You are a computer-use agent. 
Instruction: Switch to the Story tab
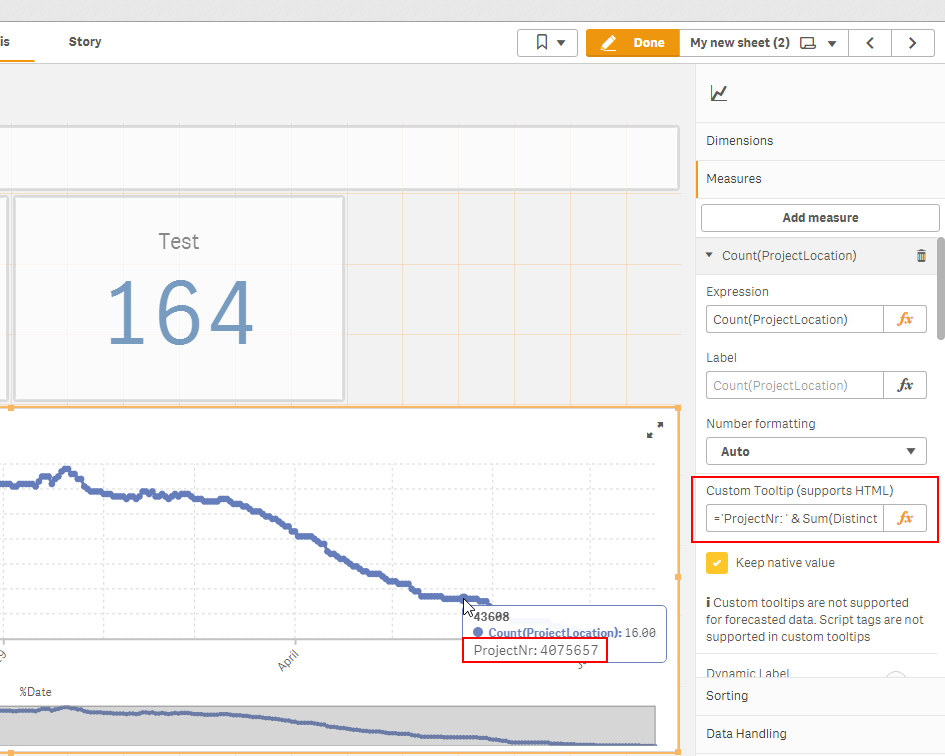click(x=84, y=42)
